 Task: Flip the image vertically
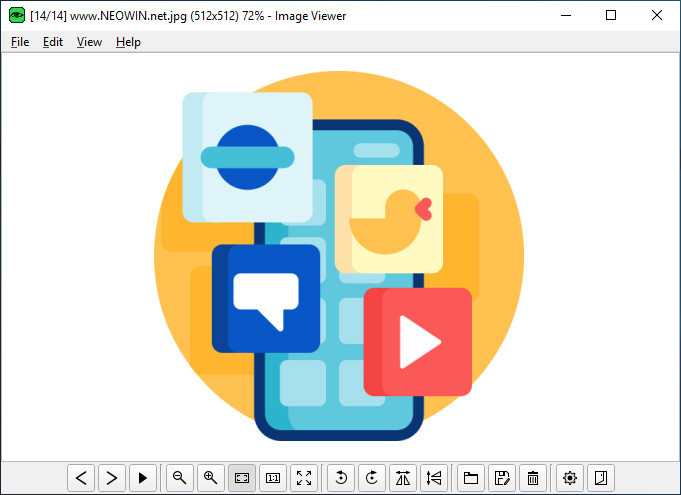click(434, 478)
